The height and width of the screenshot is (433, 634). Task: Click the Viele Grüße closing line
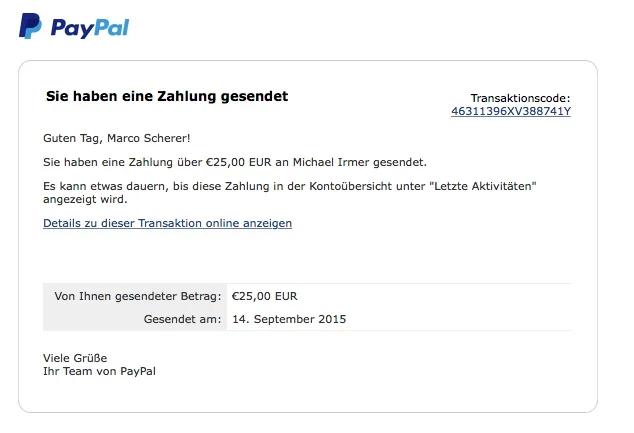(x=75, y=358)
